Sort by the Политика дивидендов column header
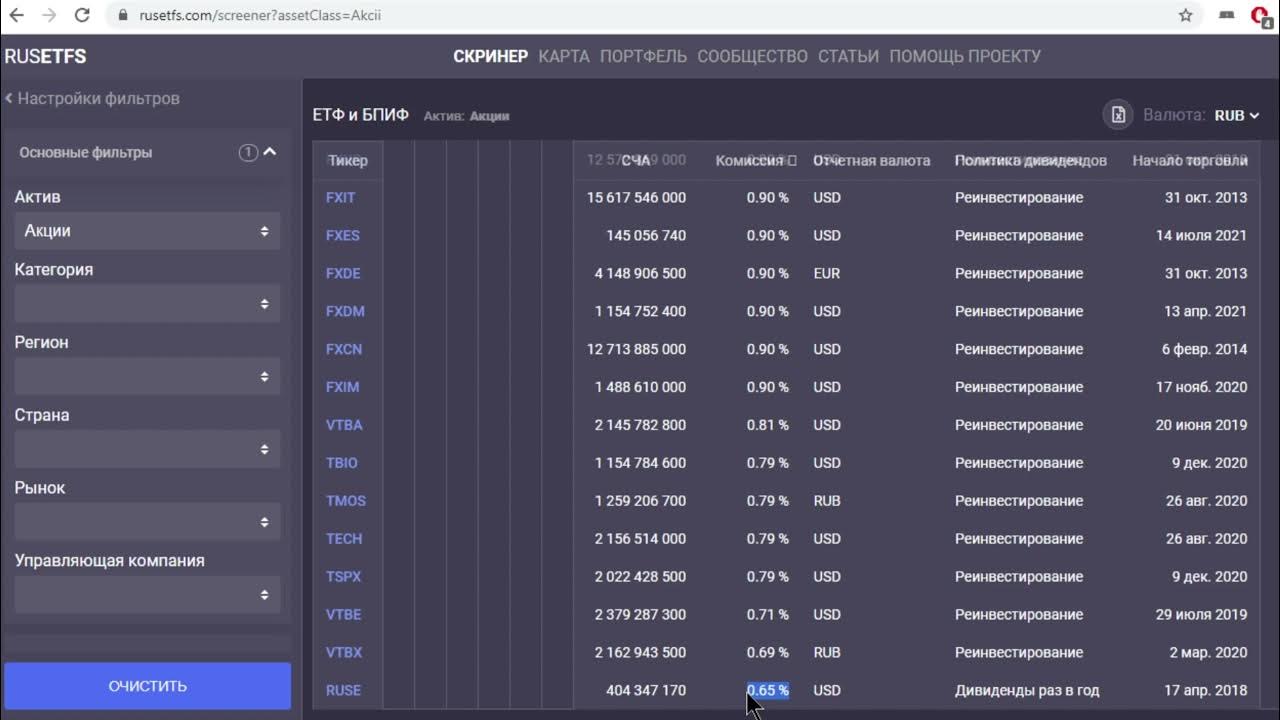Viewport: 1280px width, 720px height. [1031, 160]
